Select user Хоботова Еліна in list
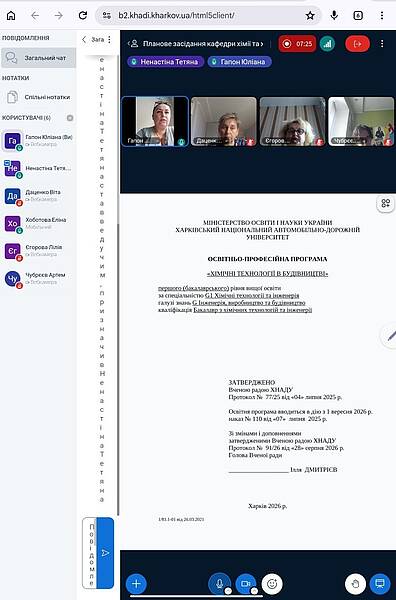This screenshot has height=600, width=396. click(x=38, y=223)
